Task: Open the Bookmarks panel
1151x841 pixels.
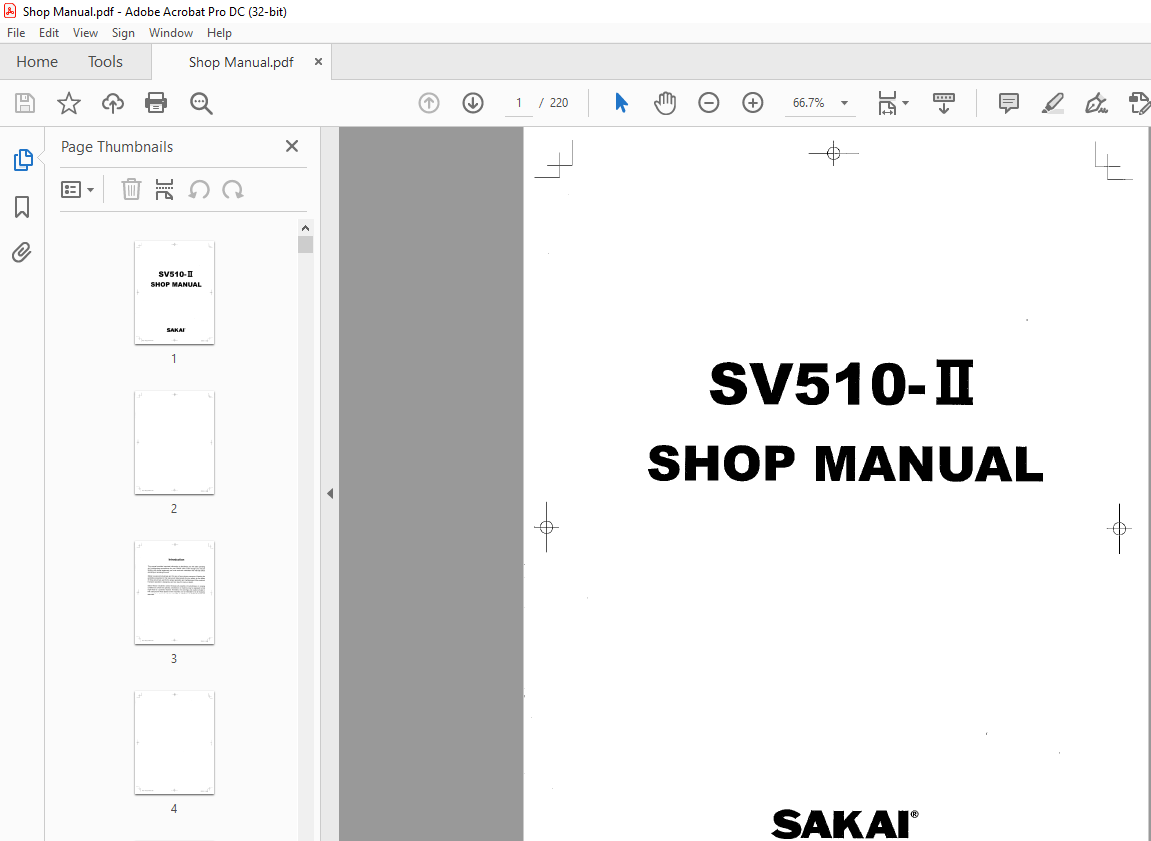Action: [x=22, y=207]
